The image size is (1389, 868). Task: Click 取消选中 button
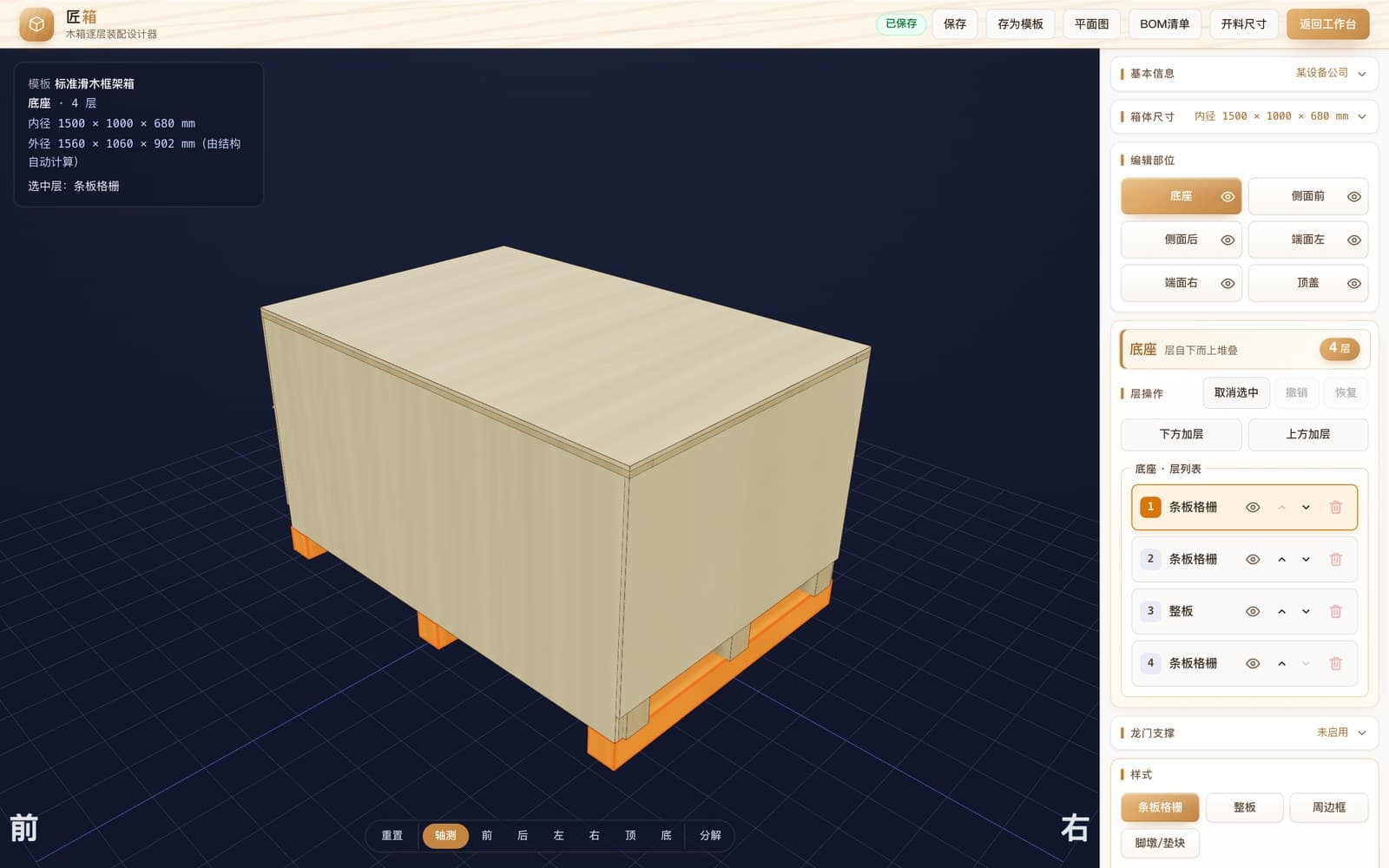click(x=1236, y=393)
